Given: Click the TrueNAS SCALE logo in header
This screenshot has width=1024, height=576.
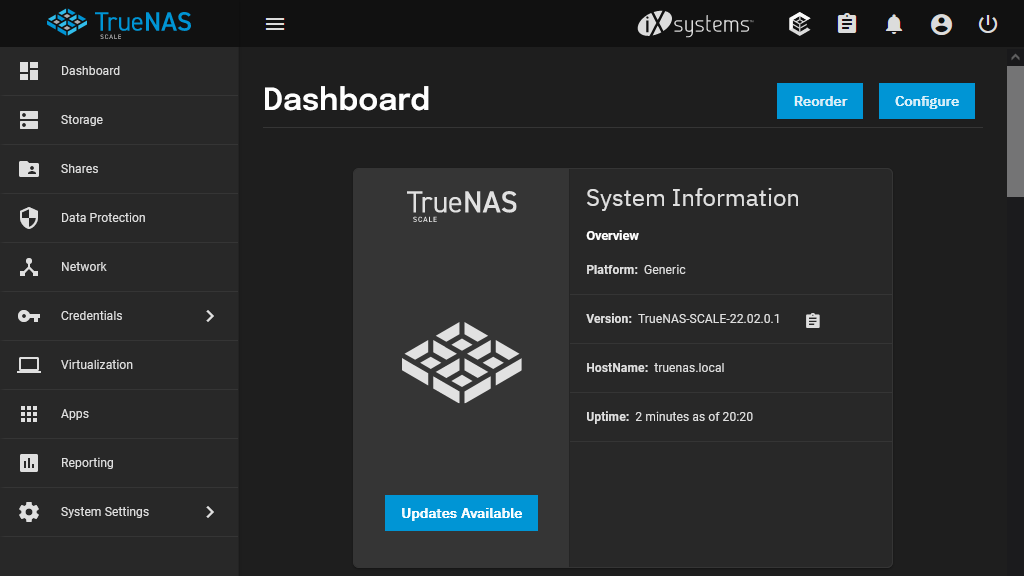Looking at the screenshot, I should point(120,24).
